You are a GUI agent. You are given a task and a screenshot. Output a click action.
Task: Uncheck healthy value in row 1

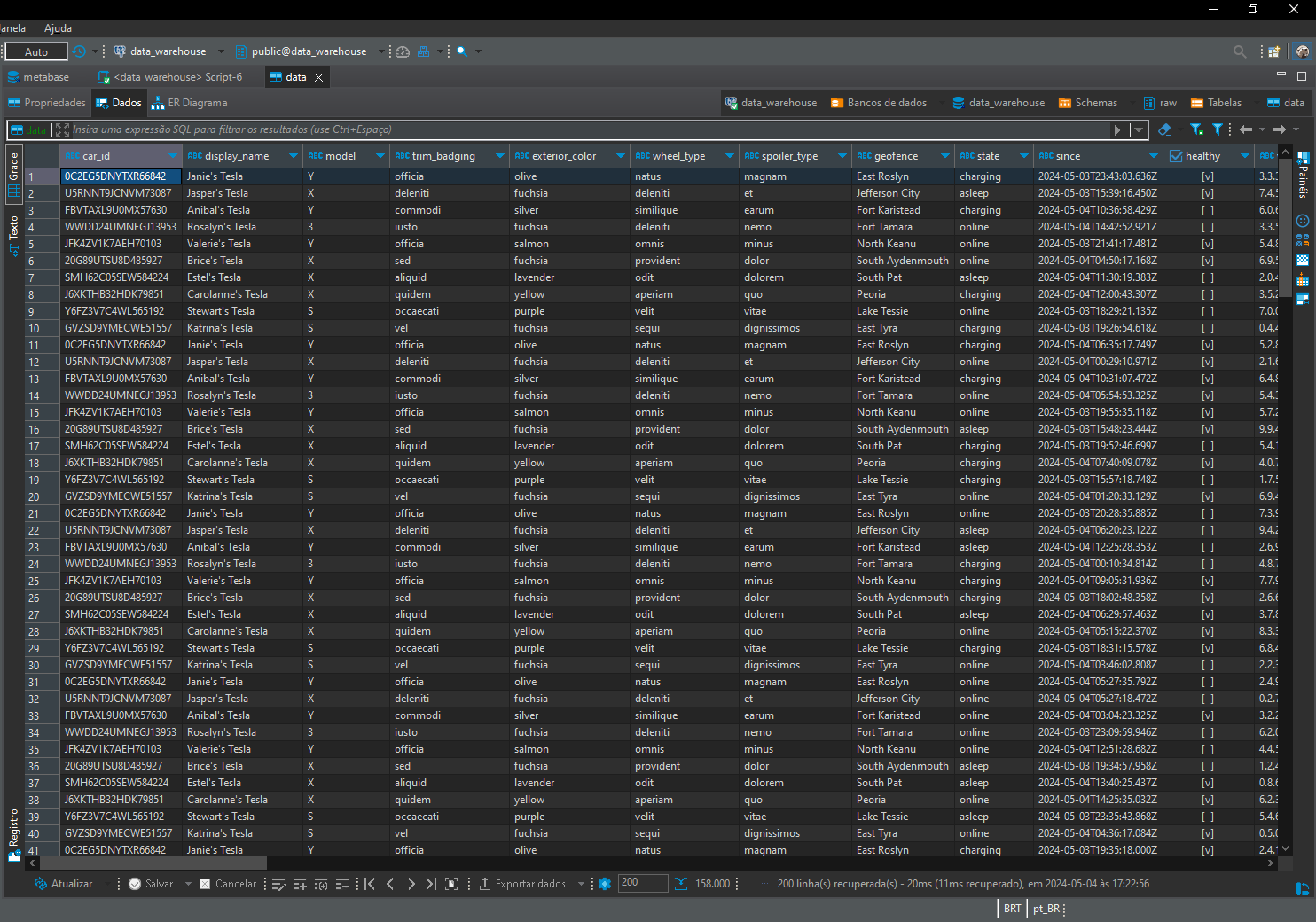pyautogui.click(x=1207, y=176)
